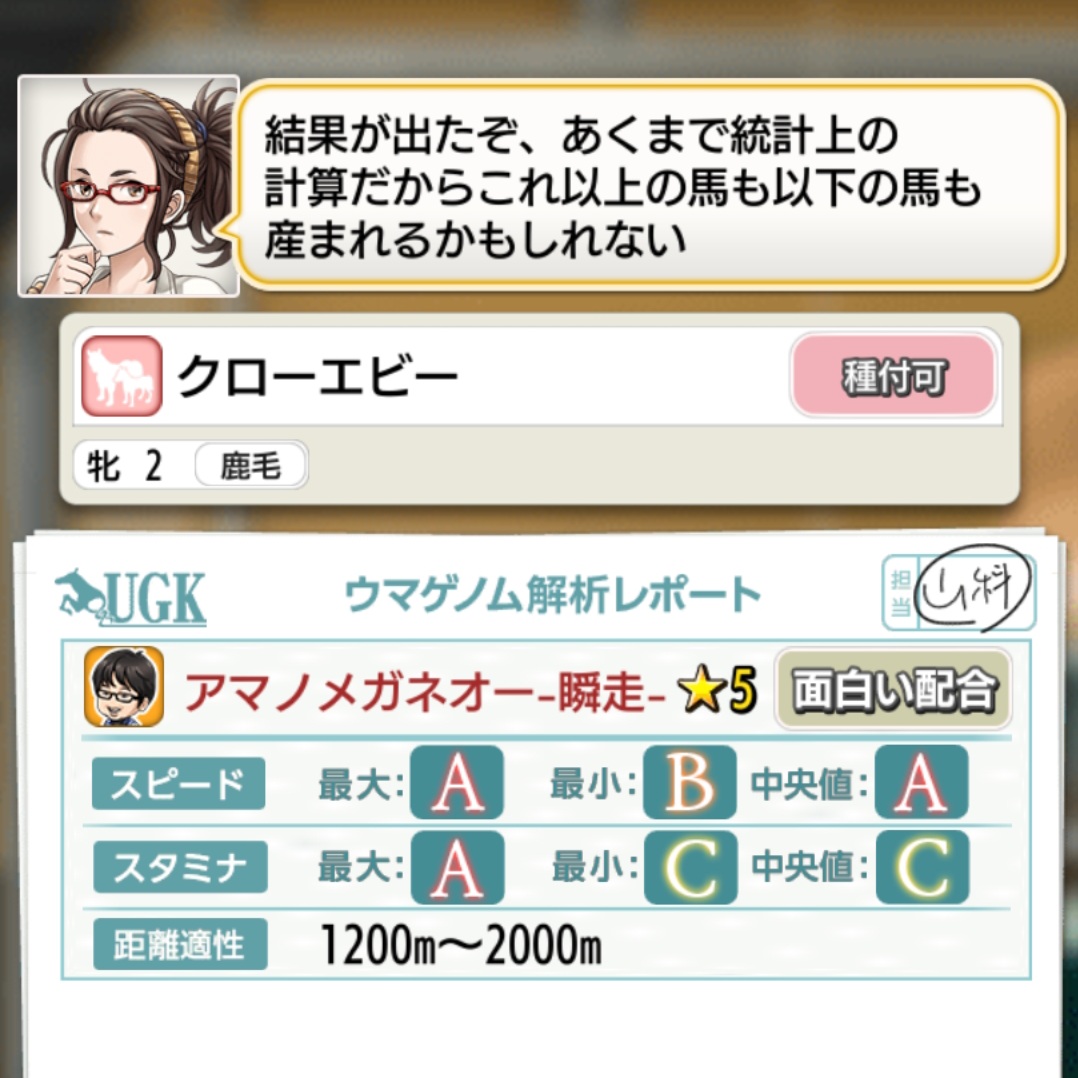Click the speed median A grade badge
The width and height of the screenshot is (1078, 1078).
tap(921, 782)
